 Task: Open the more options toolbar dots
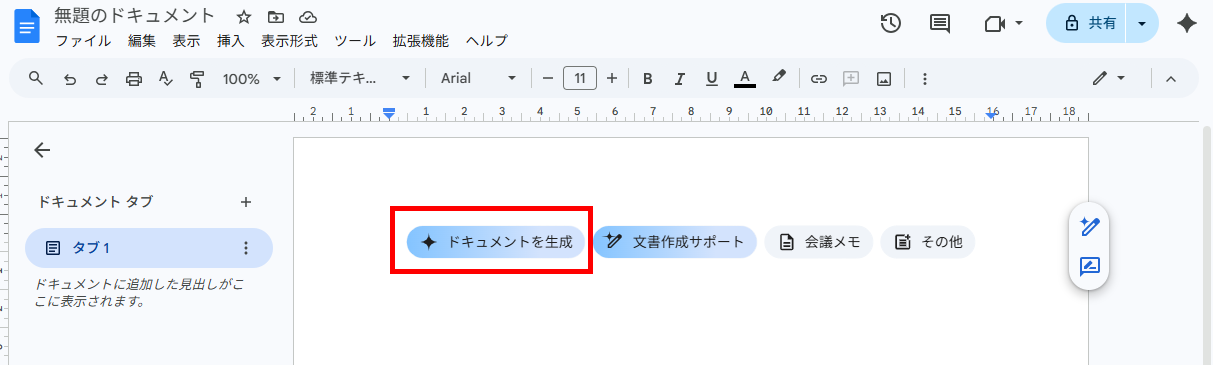925,78
